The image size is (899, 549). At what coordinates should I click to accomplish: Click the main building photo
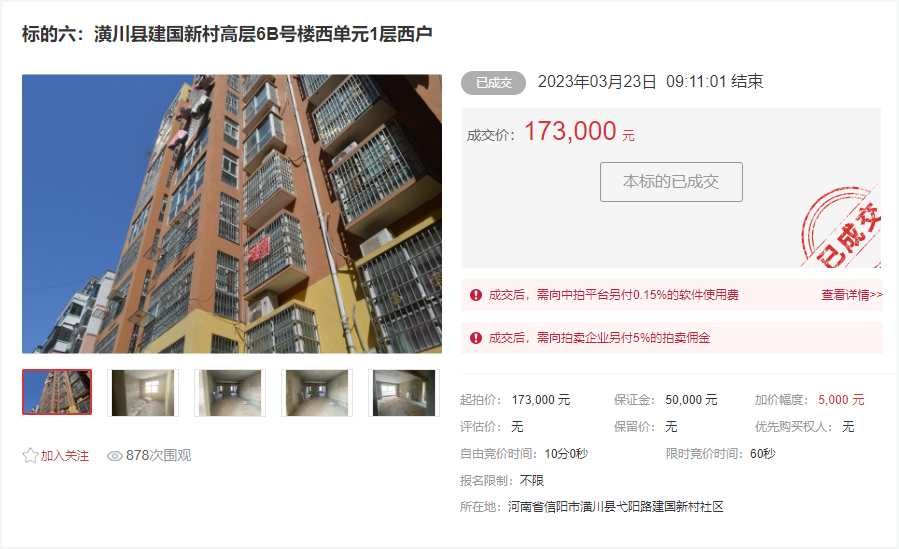click(232, 214)
